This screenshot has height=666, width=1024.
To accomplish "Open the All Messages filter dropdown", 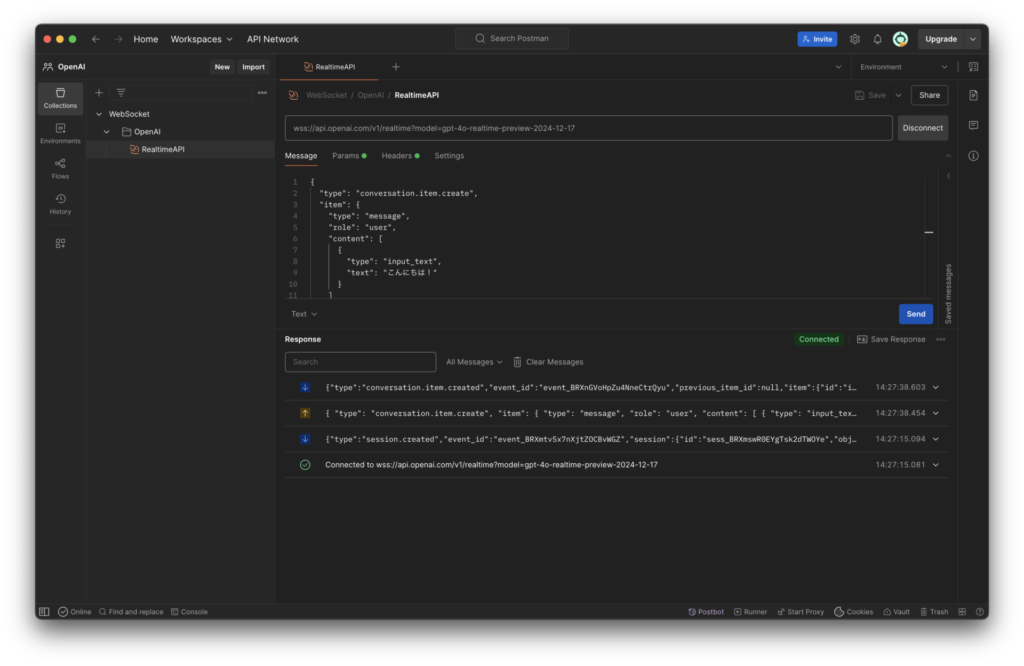I will coord(474,362).
